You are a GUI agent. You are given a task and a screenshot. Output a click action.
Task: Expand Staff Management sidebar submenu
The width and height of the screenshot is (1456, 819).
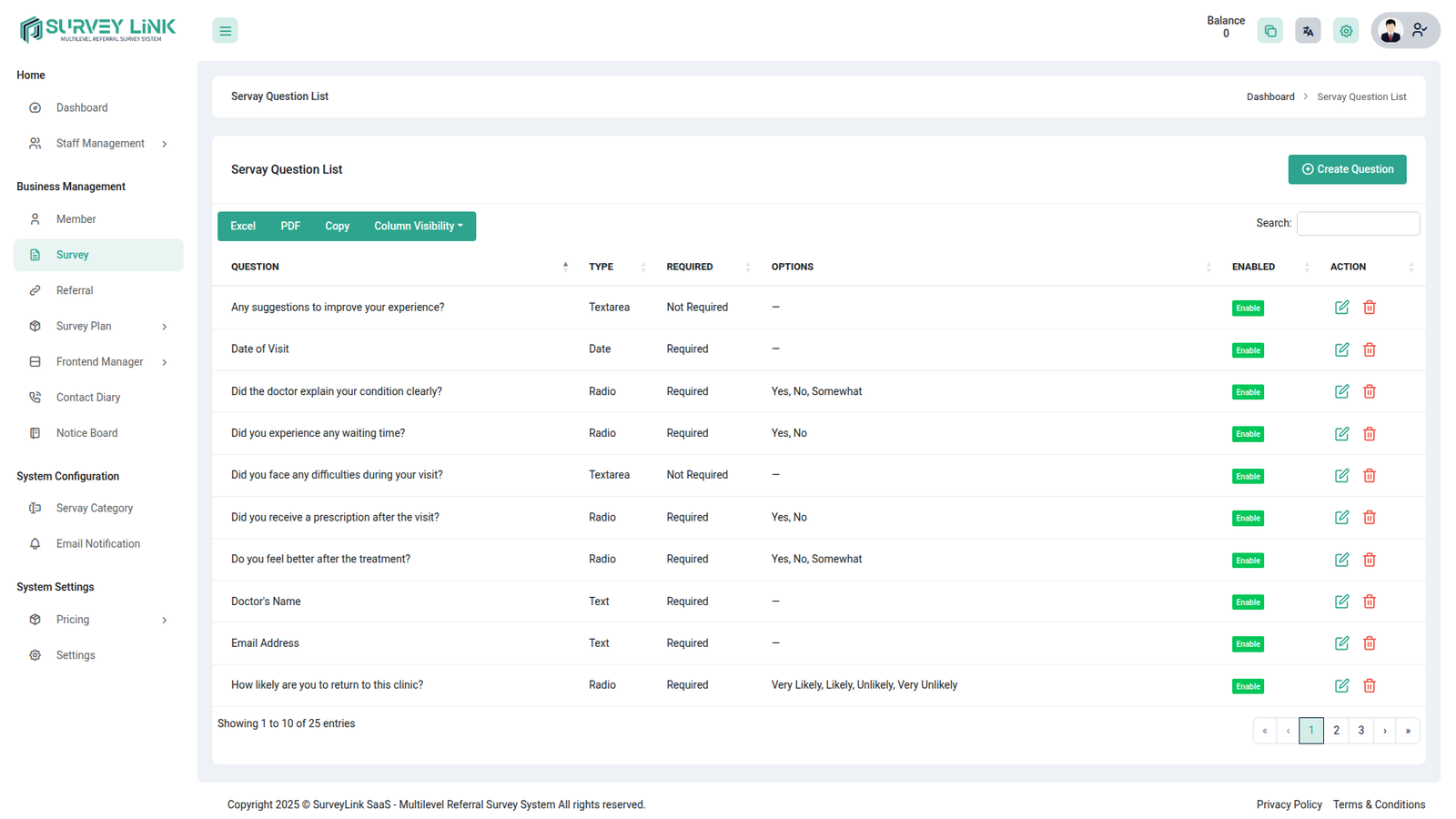pos(99,144)
